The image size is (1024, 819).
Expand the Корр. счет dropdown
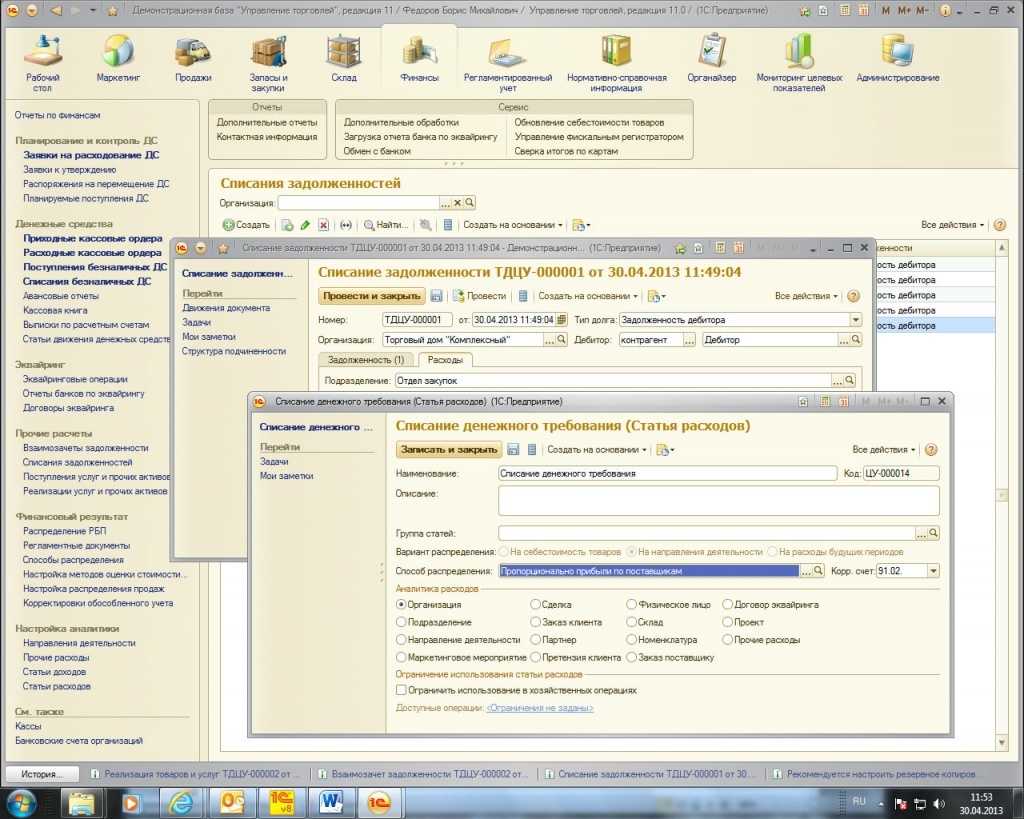pyautogui.click(x=933, y=571)
